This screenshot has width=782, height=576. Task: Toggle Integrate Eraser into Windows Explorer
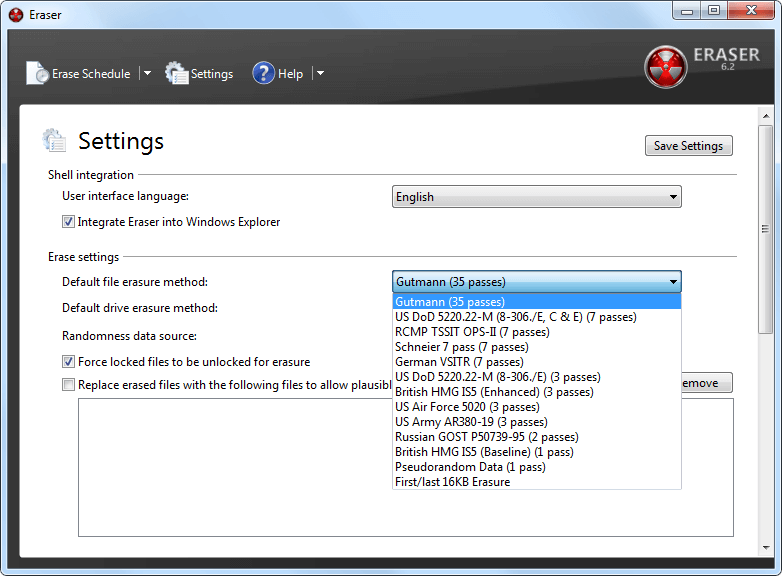pyautogui.click(x=68, y=222)
